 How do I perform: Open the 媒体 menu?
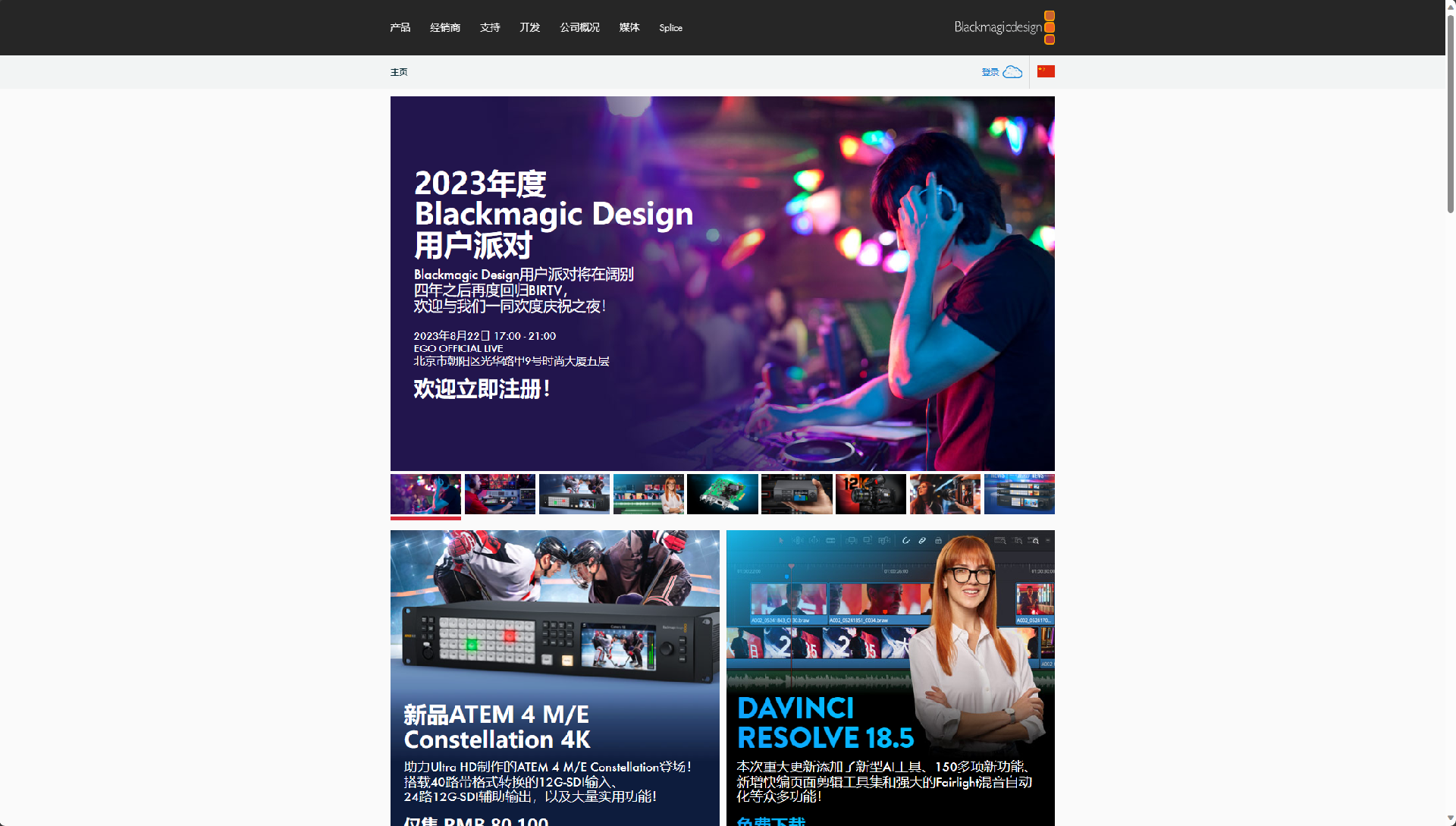tap(629, 27)
